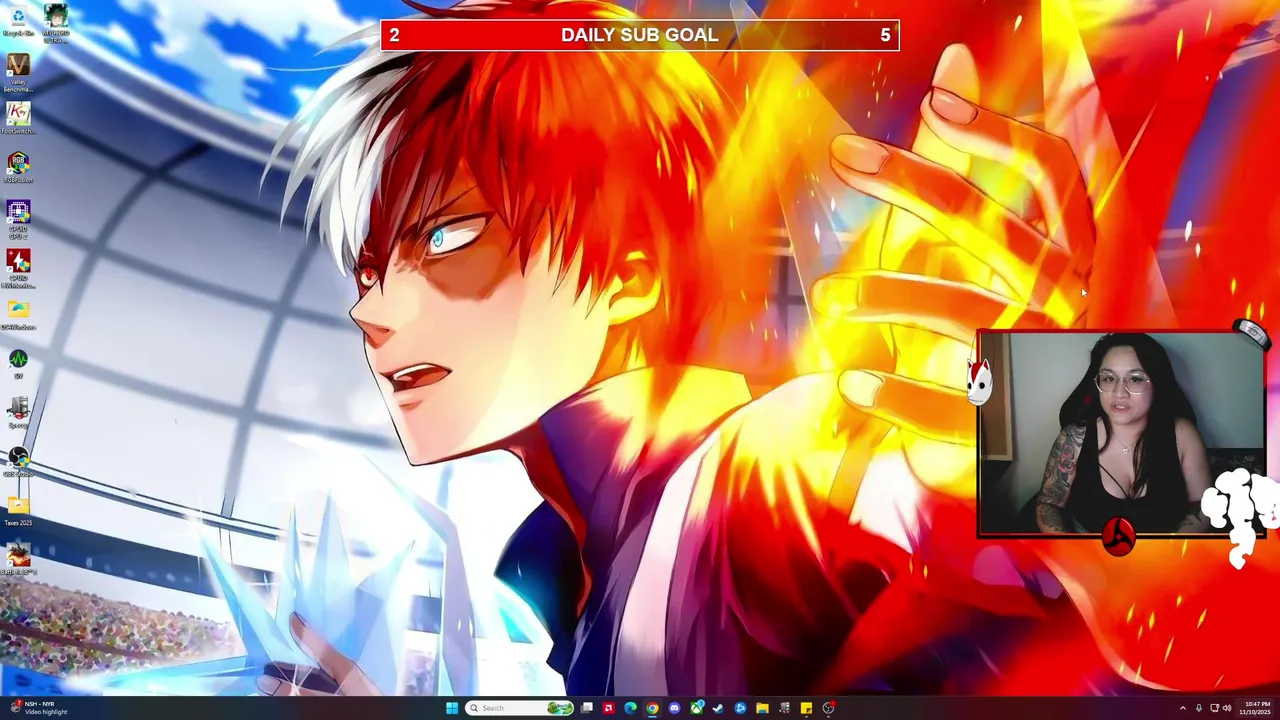Open the clock and date flyout
The image size is (1280, 720).
[1257, 708]
